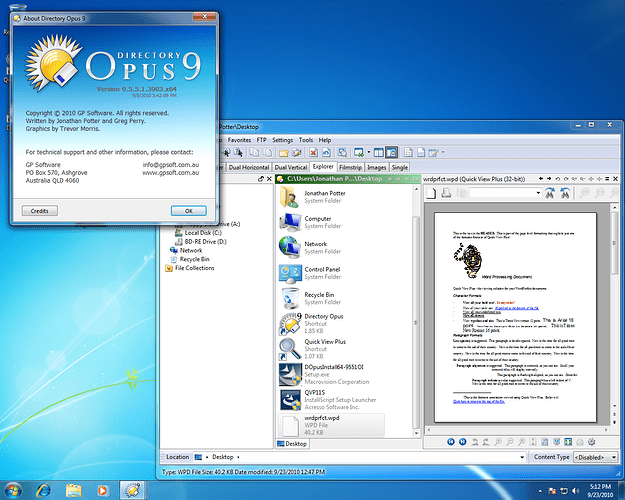Toggle the highlighted viewer pane toolbar icon
This screenshot has height=500, width=625.
click(x=391, y=152)
